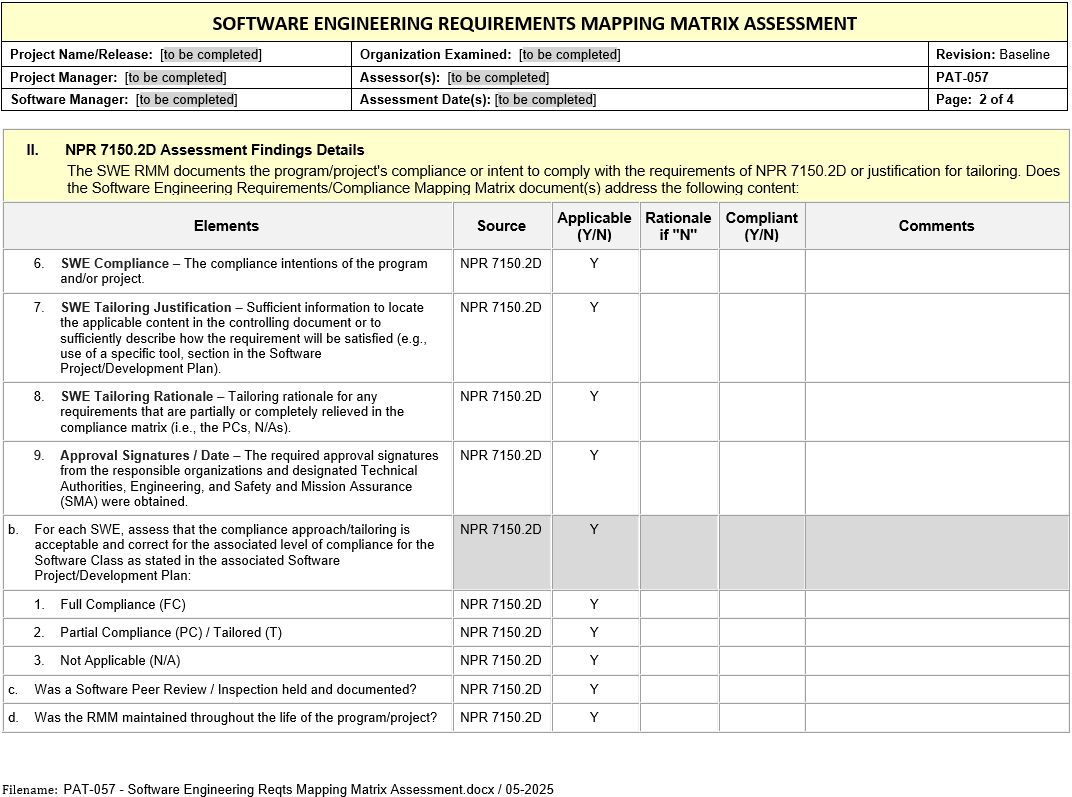Click the 'Comments' column header
1072x797 pixels.
point(936,226)
